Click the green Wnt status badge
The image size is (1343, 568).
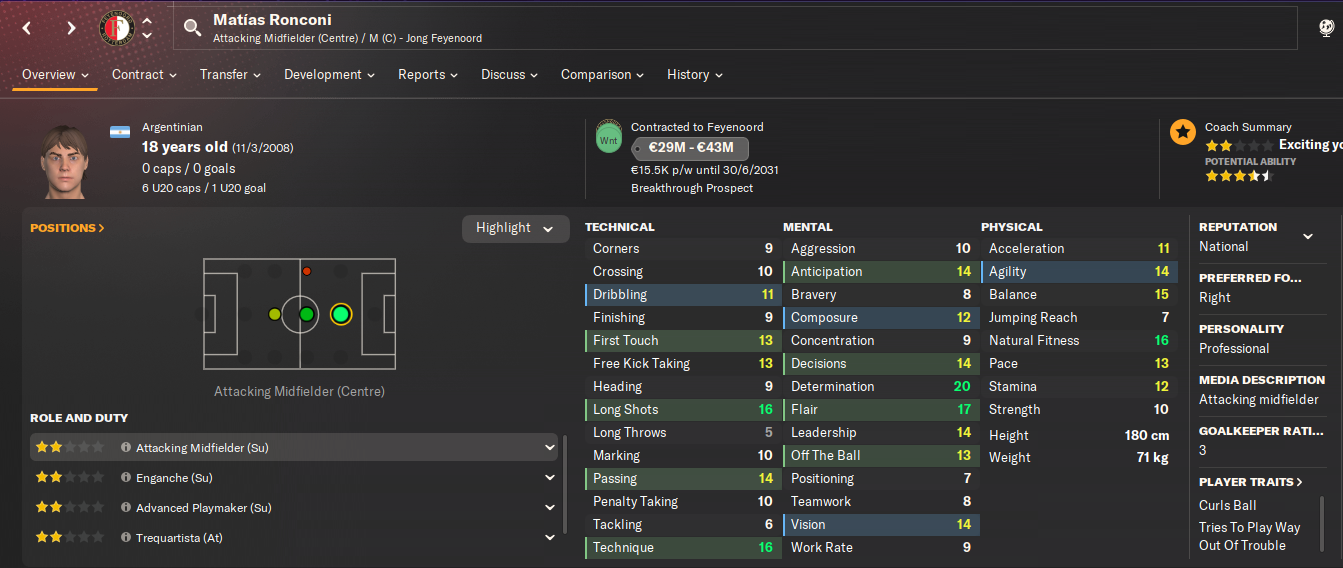(x=608, y=138)
